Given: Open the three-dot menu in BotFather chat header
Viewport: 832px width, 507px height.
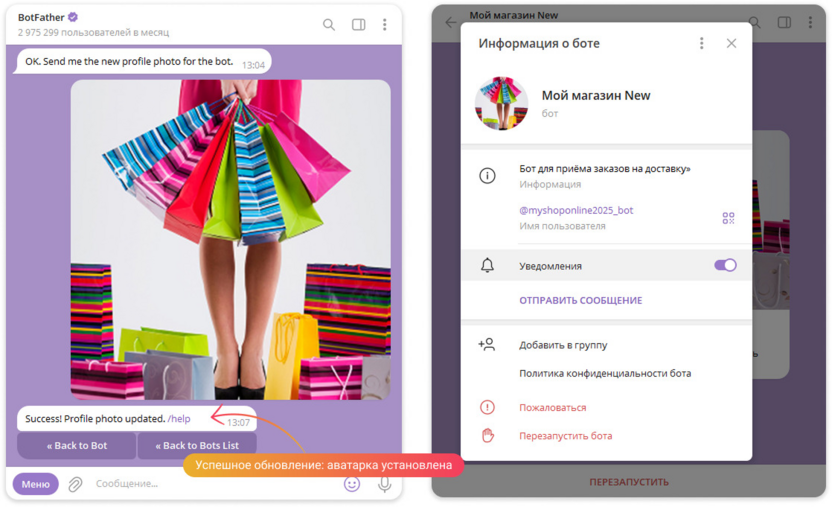Looking at the screenshot, I should point(385,24).
